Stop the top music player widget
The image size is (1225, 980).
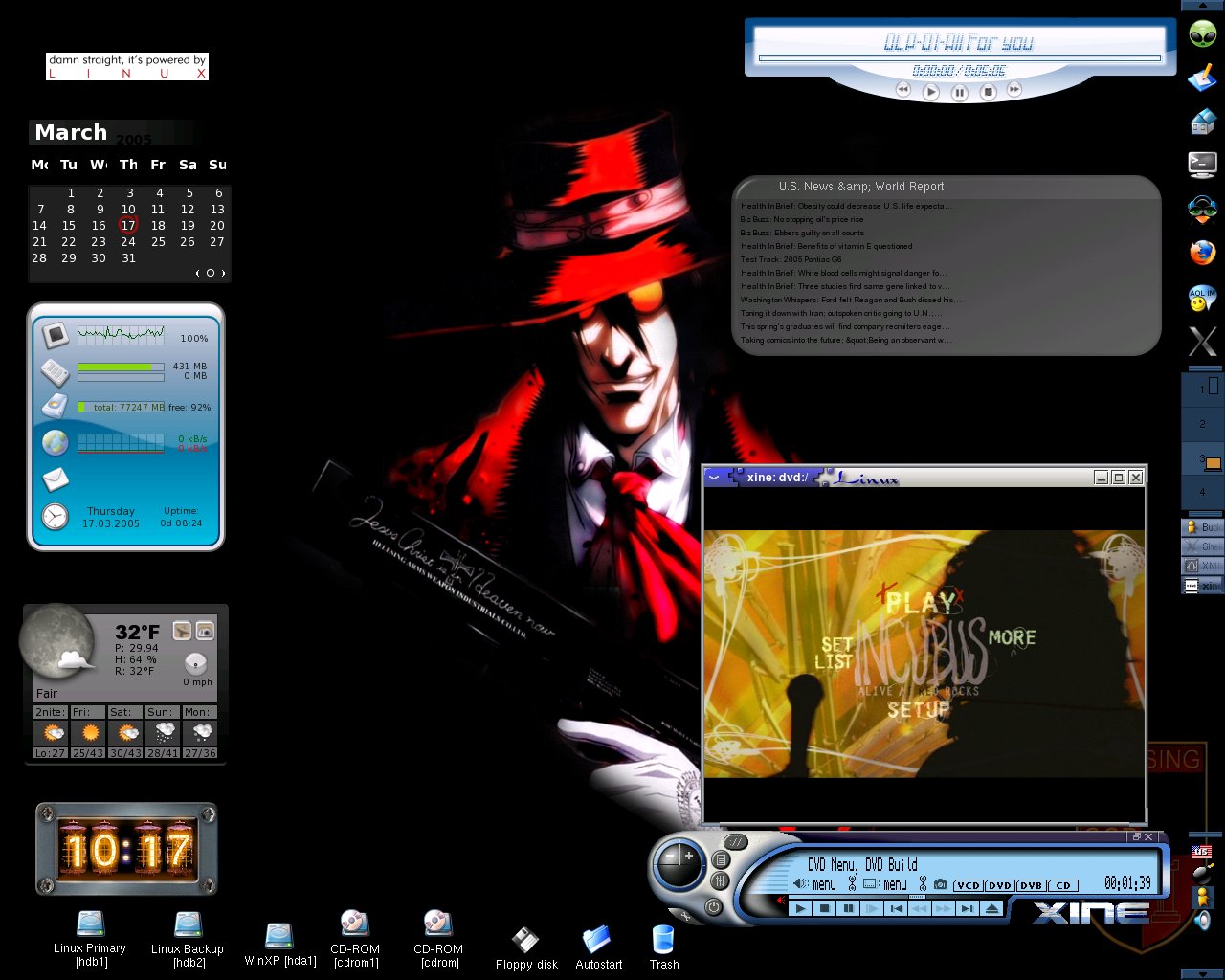pos(989,92)
